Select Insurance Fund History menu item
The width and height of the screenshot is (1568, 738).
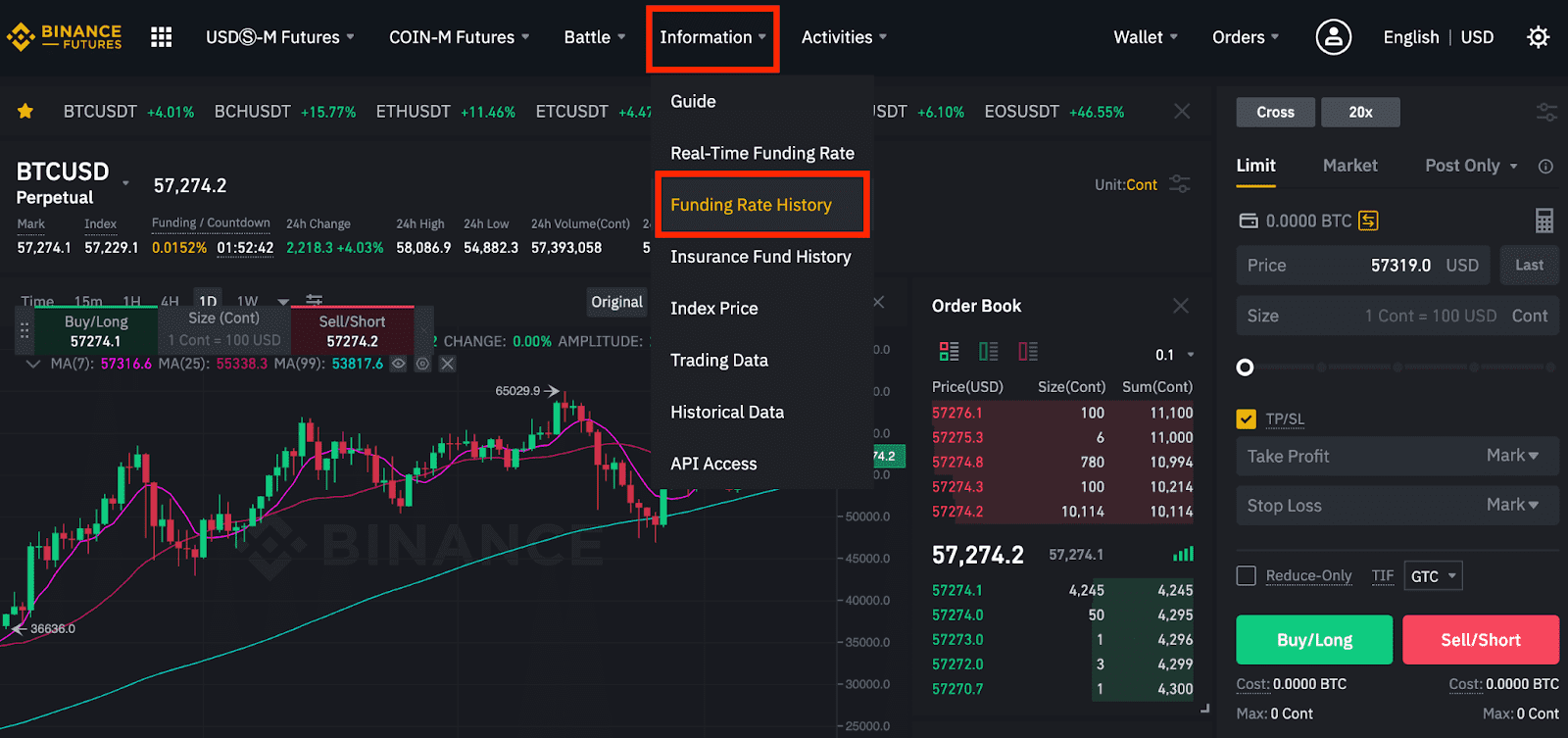[760, 257]
